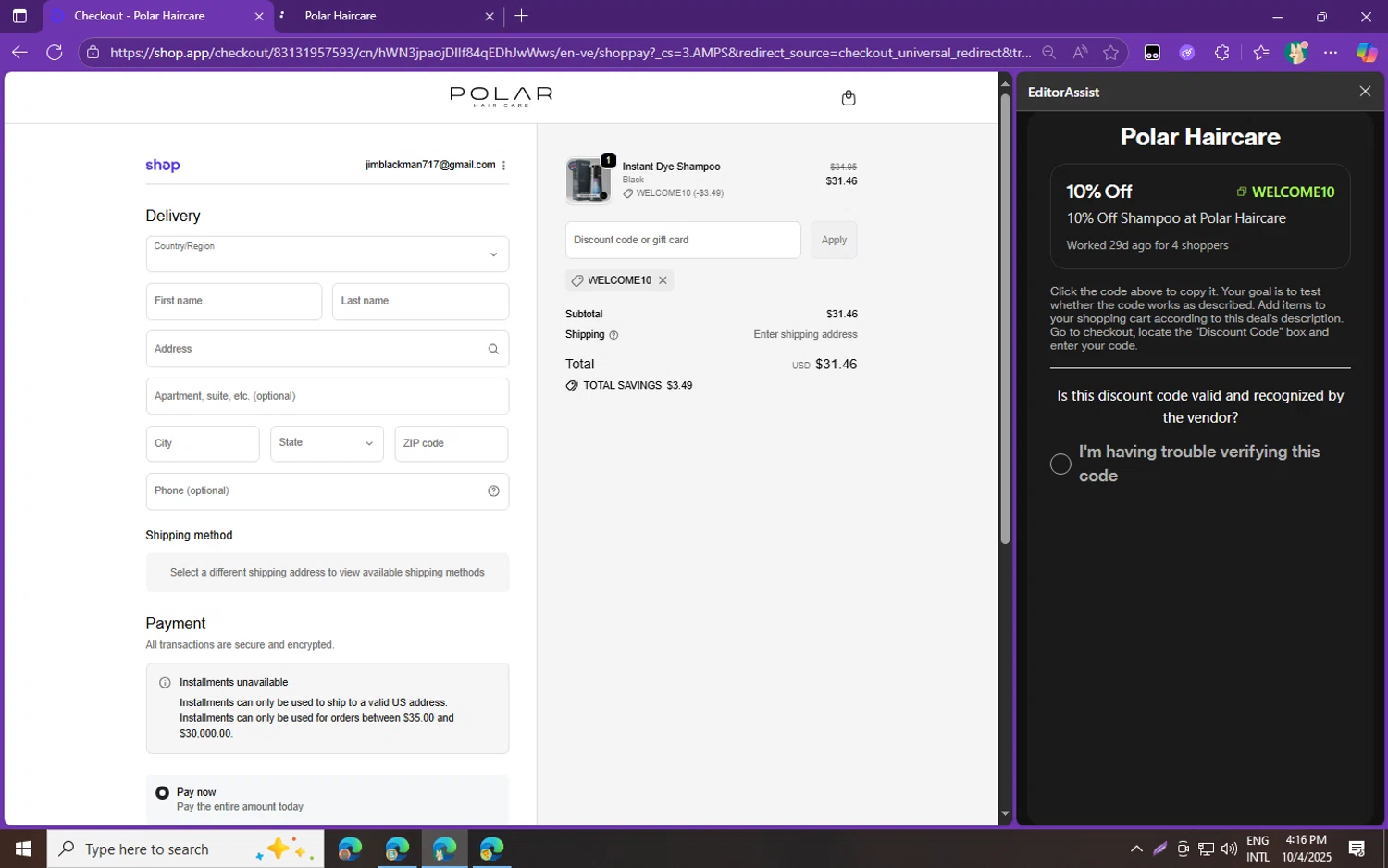1388x868 pixels.
Task: Select I'm having trouble verifying radio option
Action: coord(1060,465)
